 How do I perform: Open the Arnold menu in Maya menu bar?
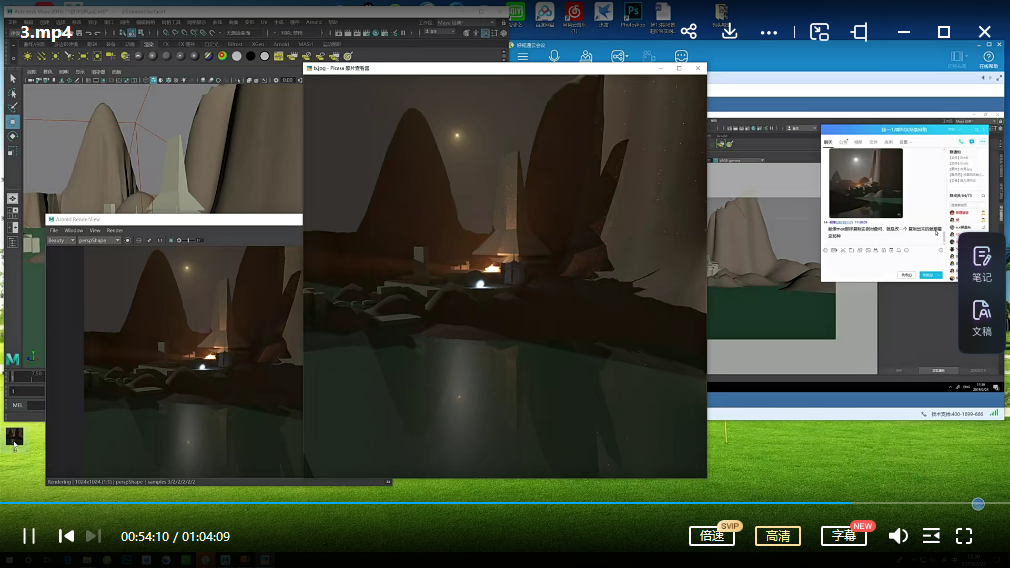pos(314,22)
